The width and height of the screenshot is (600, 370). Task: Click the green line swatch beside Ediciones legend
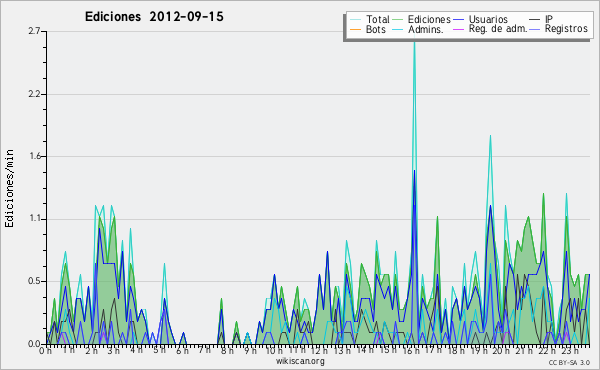[398, 20]
